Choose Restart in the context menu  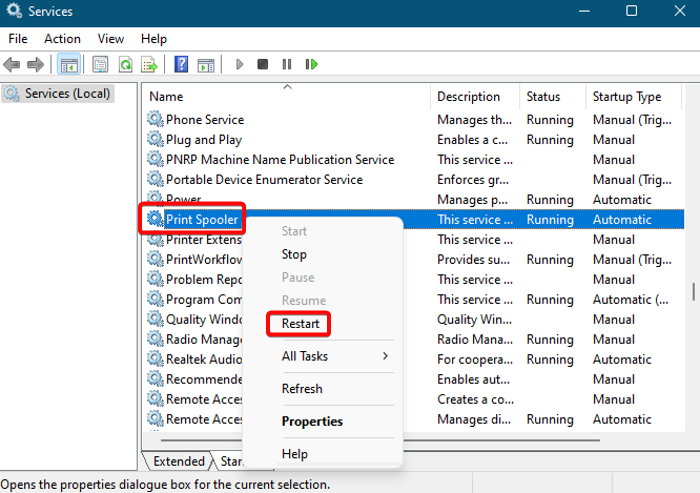click(x=300, y=323)
